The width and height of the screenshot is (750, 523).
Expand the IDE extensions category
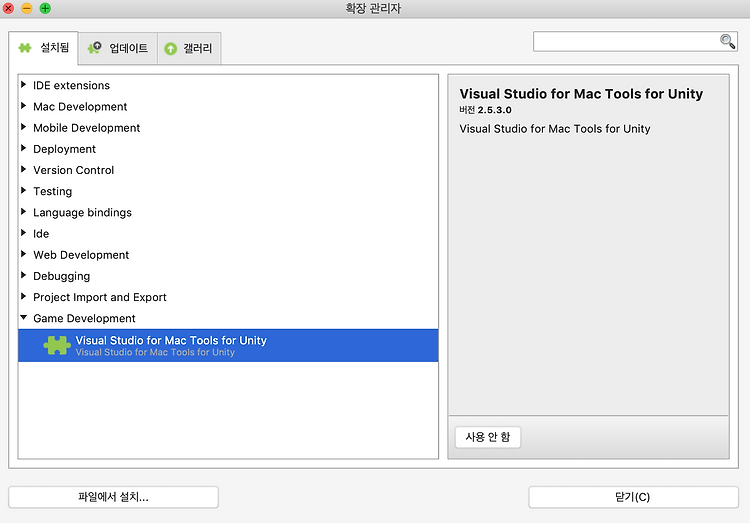[23, 85]
